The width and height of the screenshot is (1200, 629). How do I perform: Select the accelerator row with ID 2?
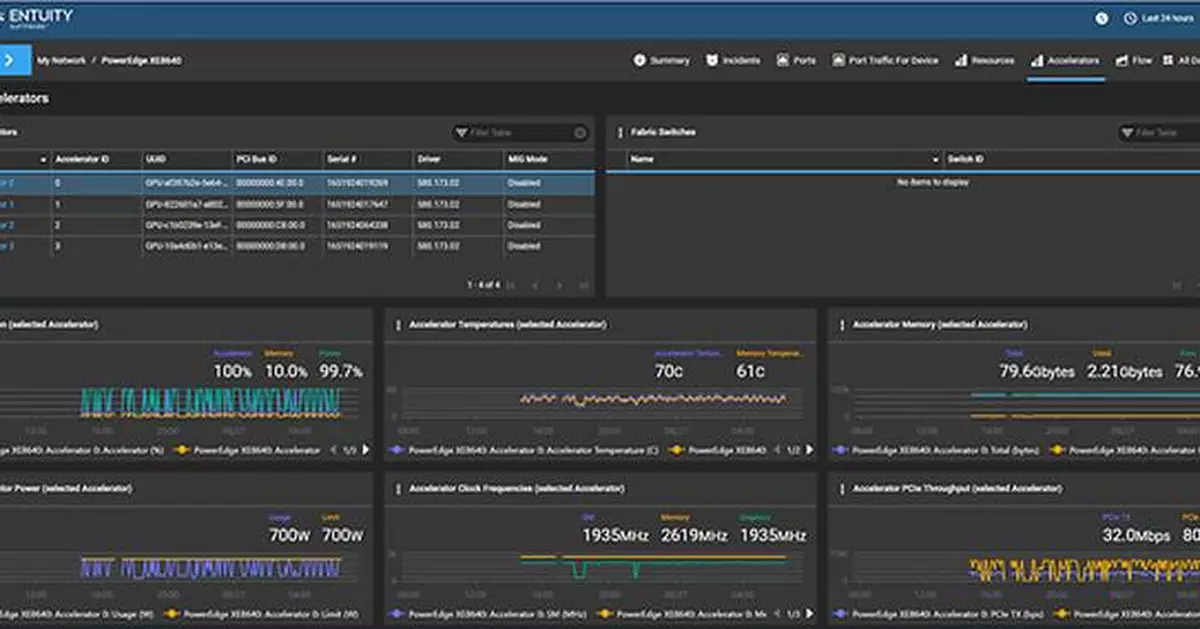coord(297,225)
